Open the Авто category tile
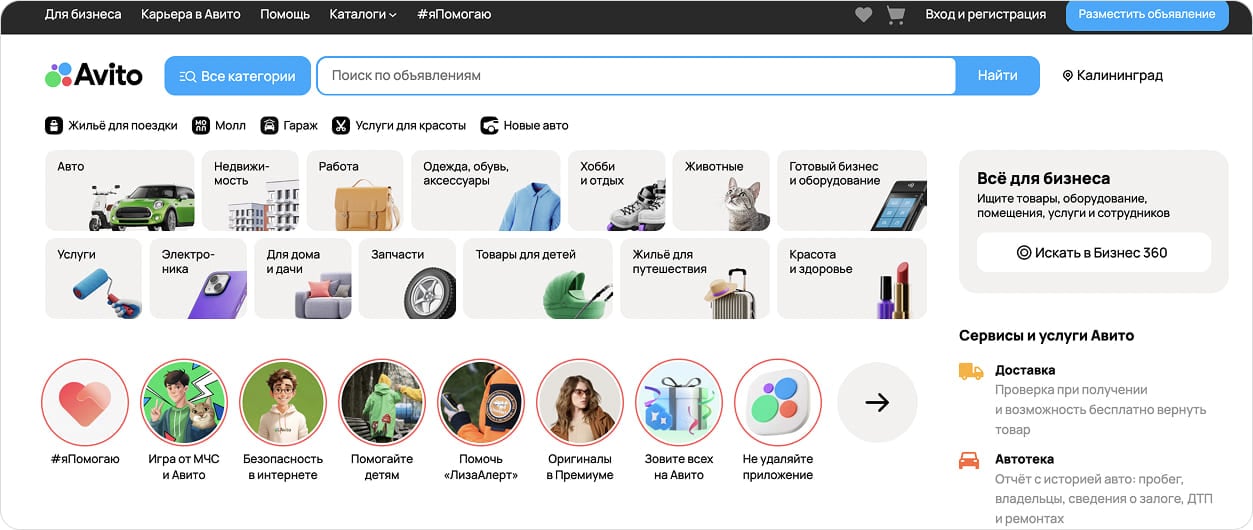The image size is (1253, 530). (120, 191)
